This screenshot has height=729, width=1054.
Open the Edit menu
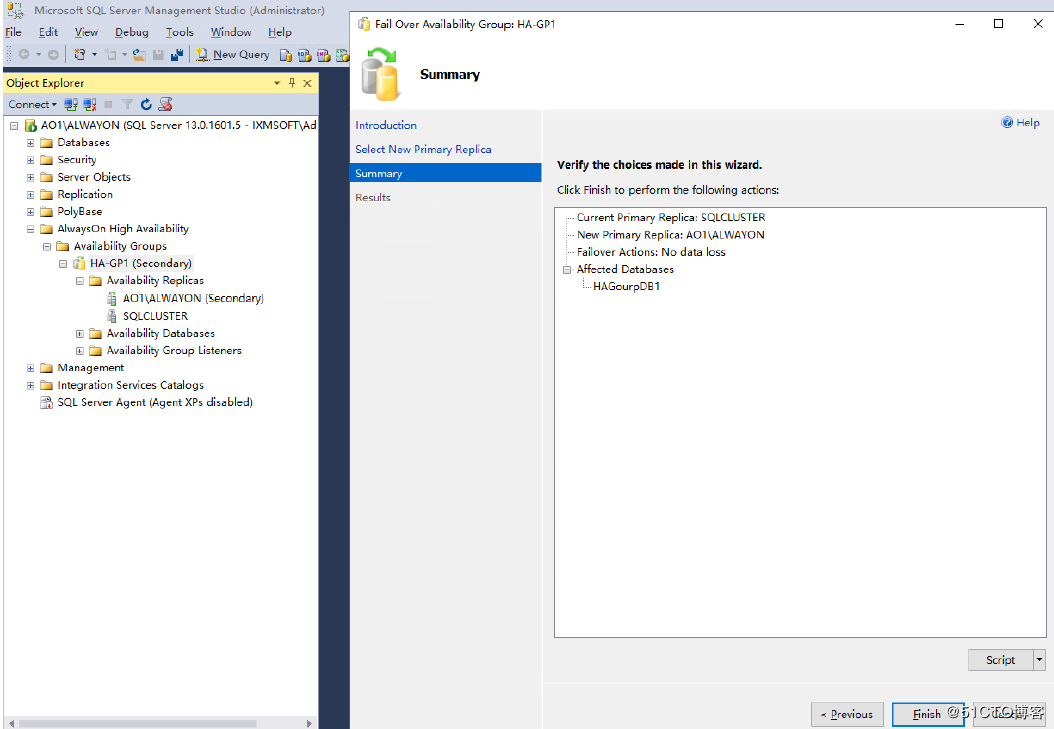[48, 32]
